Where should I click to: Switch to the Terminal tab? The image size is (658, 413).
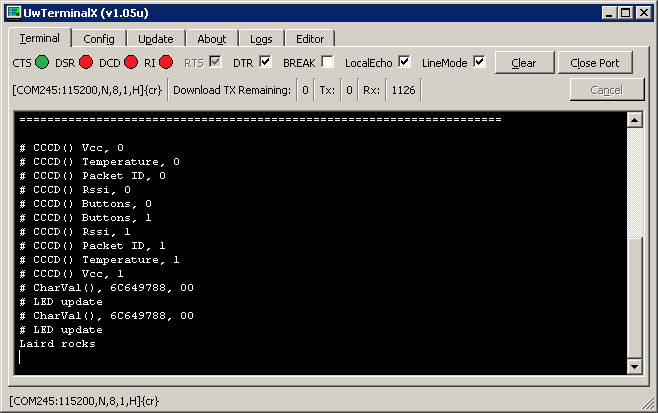pyautogui.click(x=40, y=38)
